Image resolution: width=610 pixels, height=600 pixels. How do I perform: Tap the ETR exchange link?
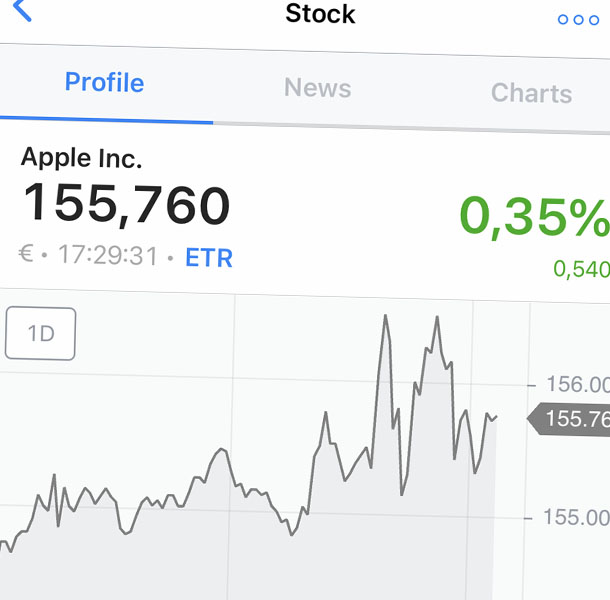(x=209, y=258)
